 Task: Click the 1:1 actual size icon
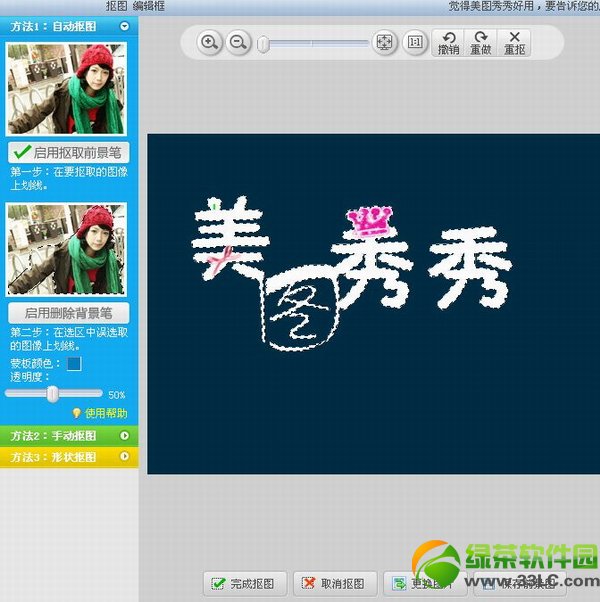tap(415, 42)
